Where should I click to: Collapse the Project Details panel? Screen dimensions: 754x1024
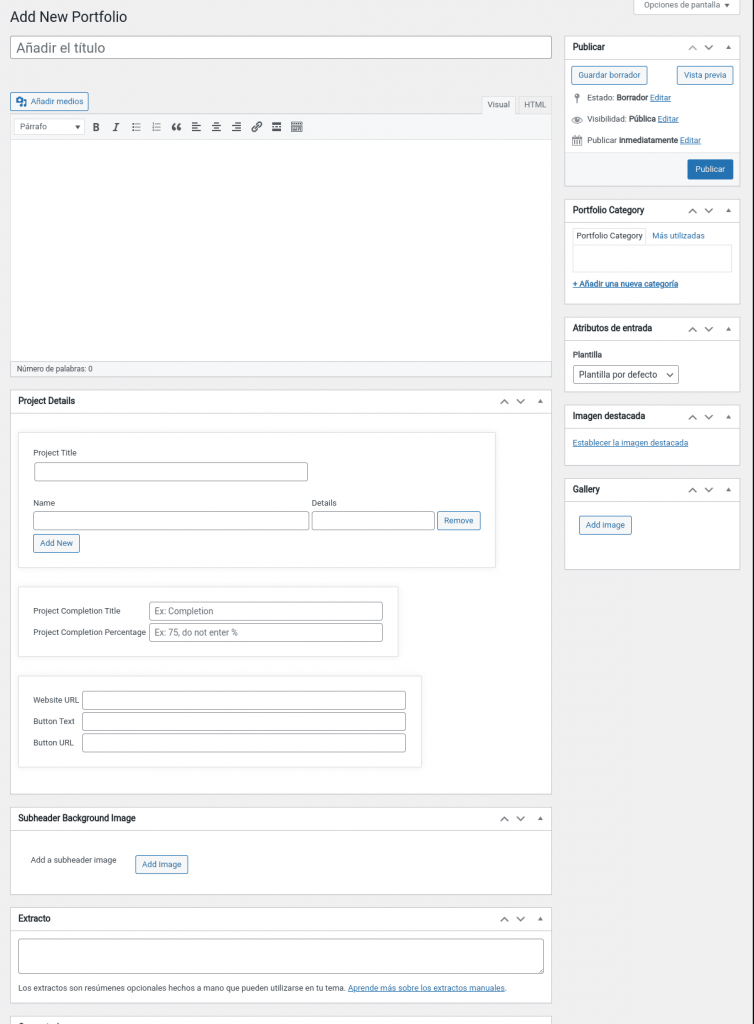(x=540, y=402)
